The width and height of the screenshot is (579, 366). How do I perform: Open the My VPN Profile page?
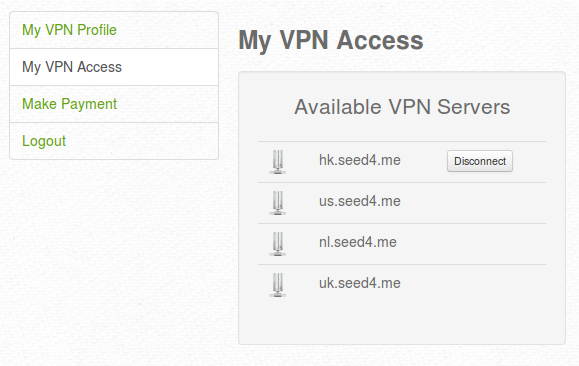(69, 30)
